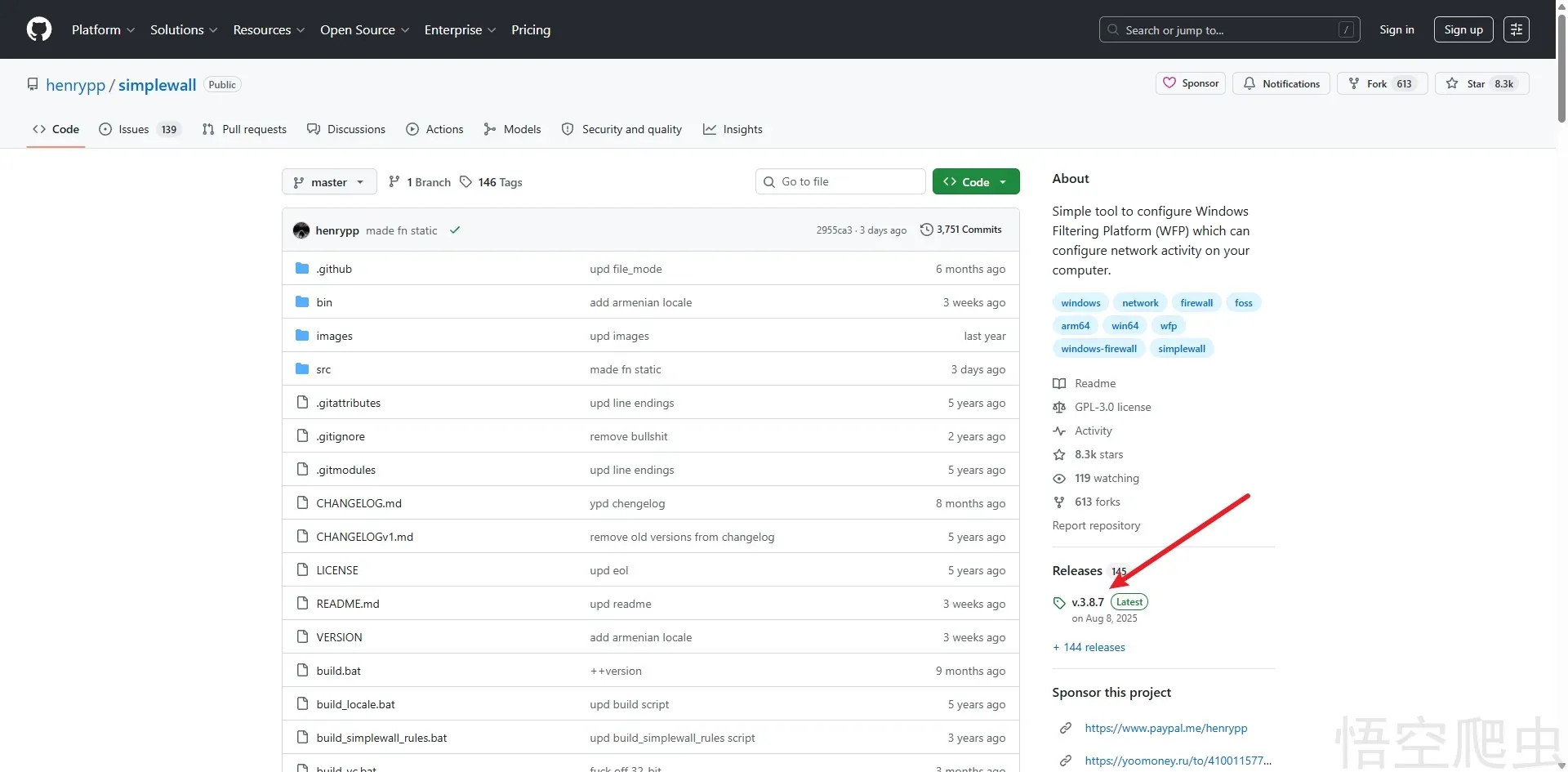The image size is (1568, 772).
Task: Click the Notifications bell button
Action: 1281,83
